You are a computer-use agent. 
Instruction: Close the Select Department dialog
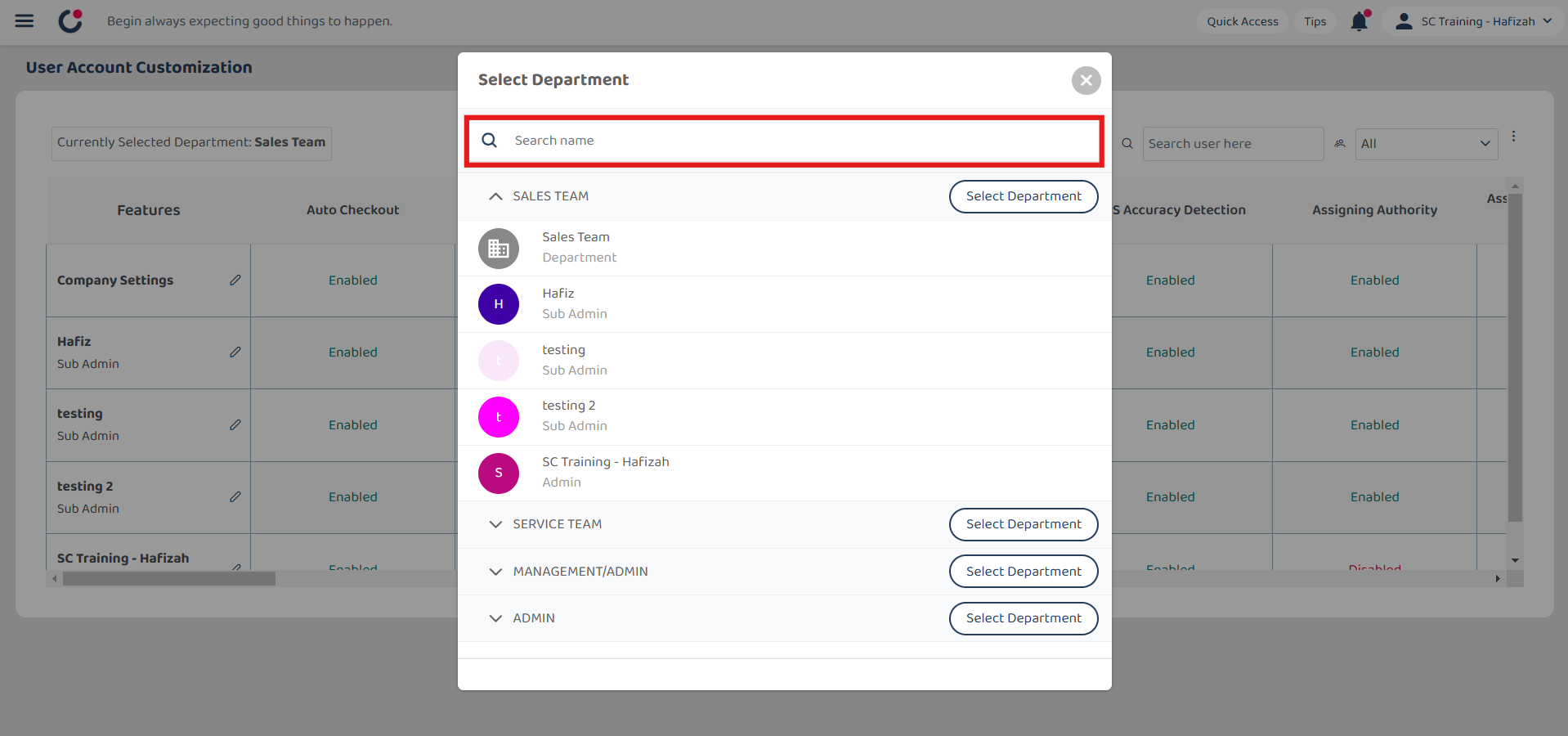[x=1086, y=80]
